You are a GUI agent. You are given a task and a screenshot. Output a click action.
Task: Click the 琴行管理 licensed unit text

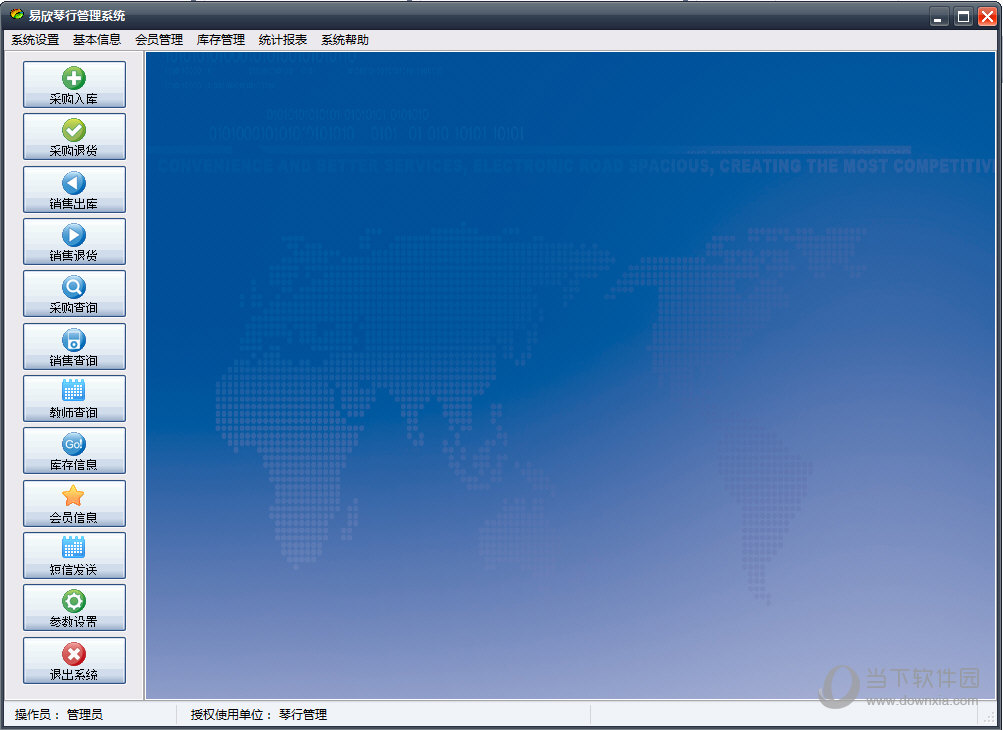[303, 715]
